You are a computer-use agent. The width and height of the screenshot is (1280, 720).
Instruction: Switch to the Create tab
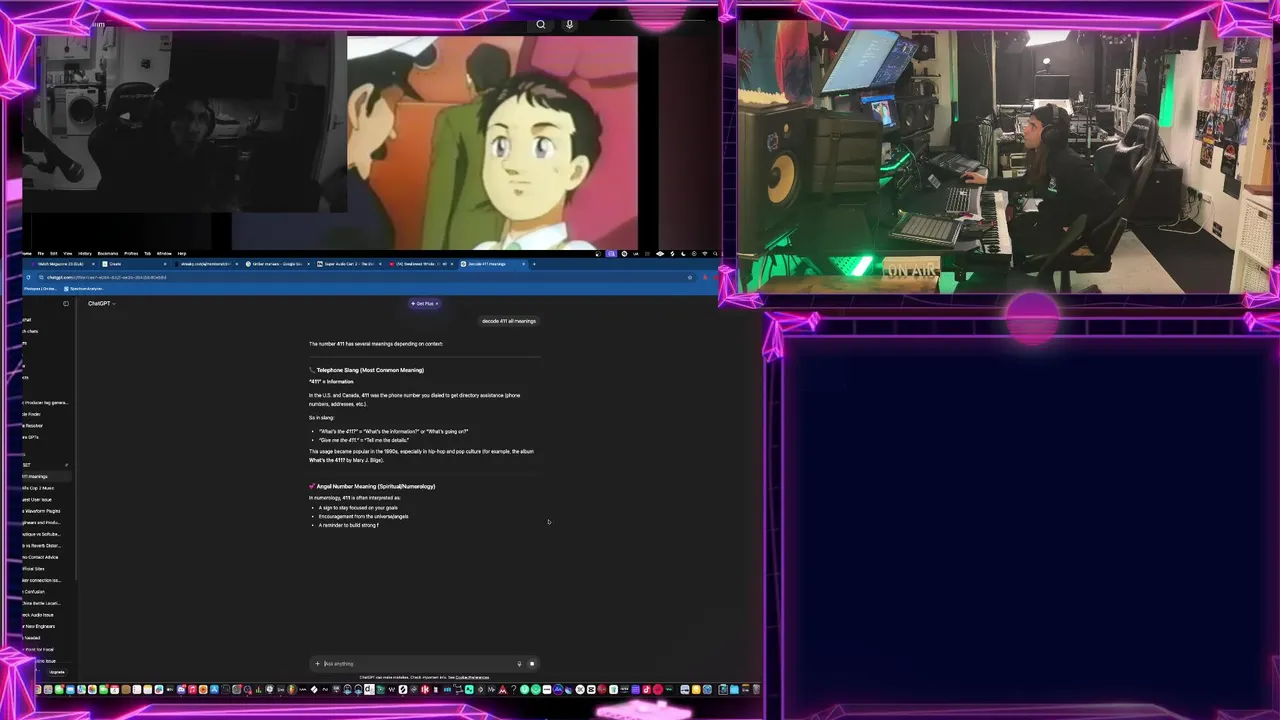point(135,264)
